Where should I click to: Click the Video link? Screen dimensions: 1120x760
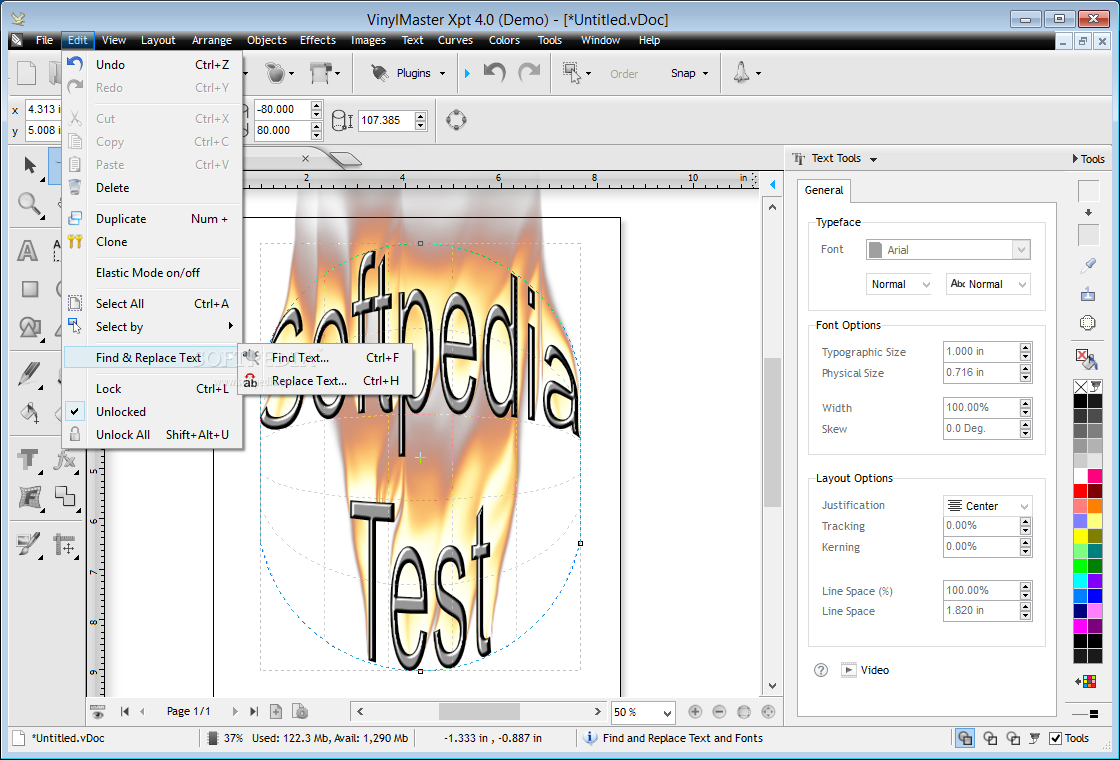[x=874, y=670]
